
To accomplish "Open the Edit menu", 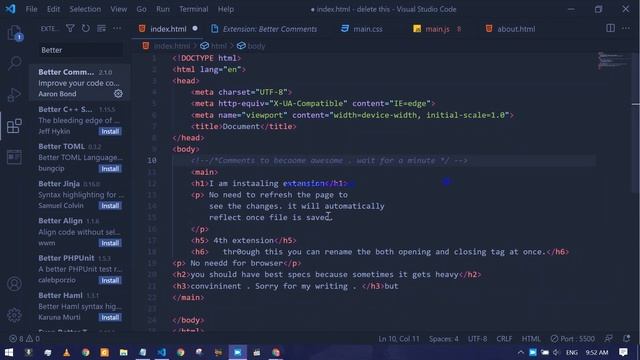I will [53, 9].
